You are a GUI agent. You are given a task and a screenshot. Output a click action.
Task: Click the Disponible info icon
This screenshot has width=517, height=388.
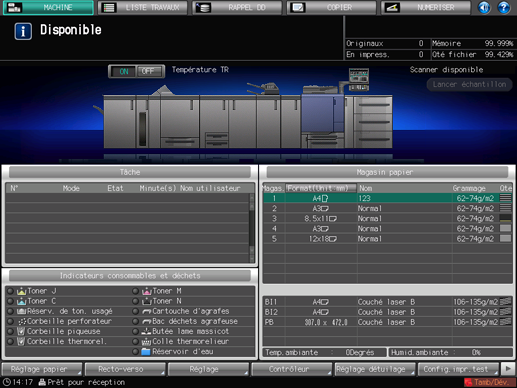[x=23, y=31]
